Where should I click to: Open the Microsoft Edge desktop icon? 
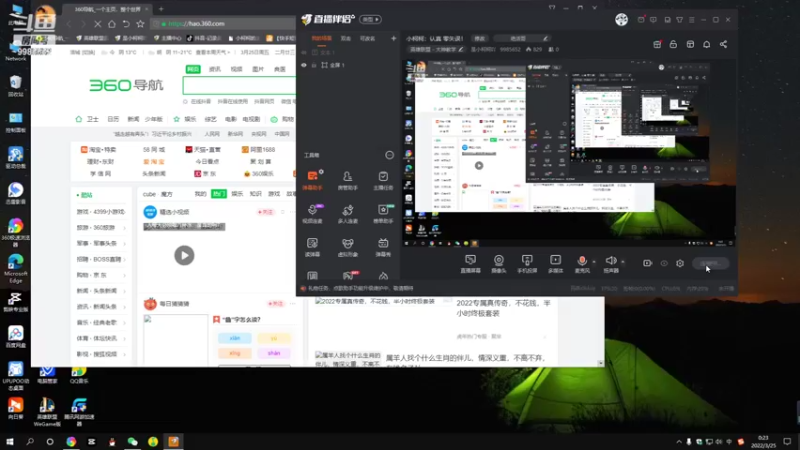tap(15, 268)
